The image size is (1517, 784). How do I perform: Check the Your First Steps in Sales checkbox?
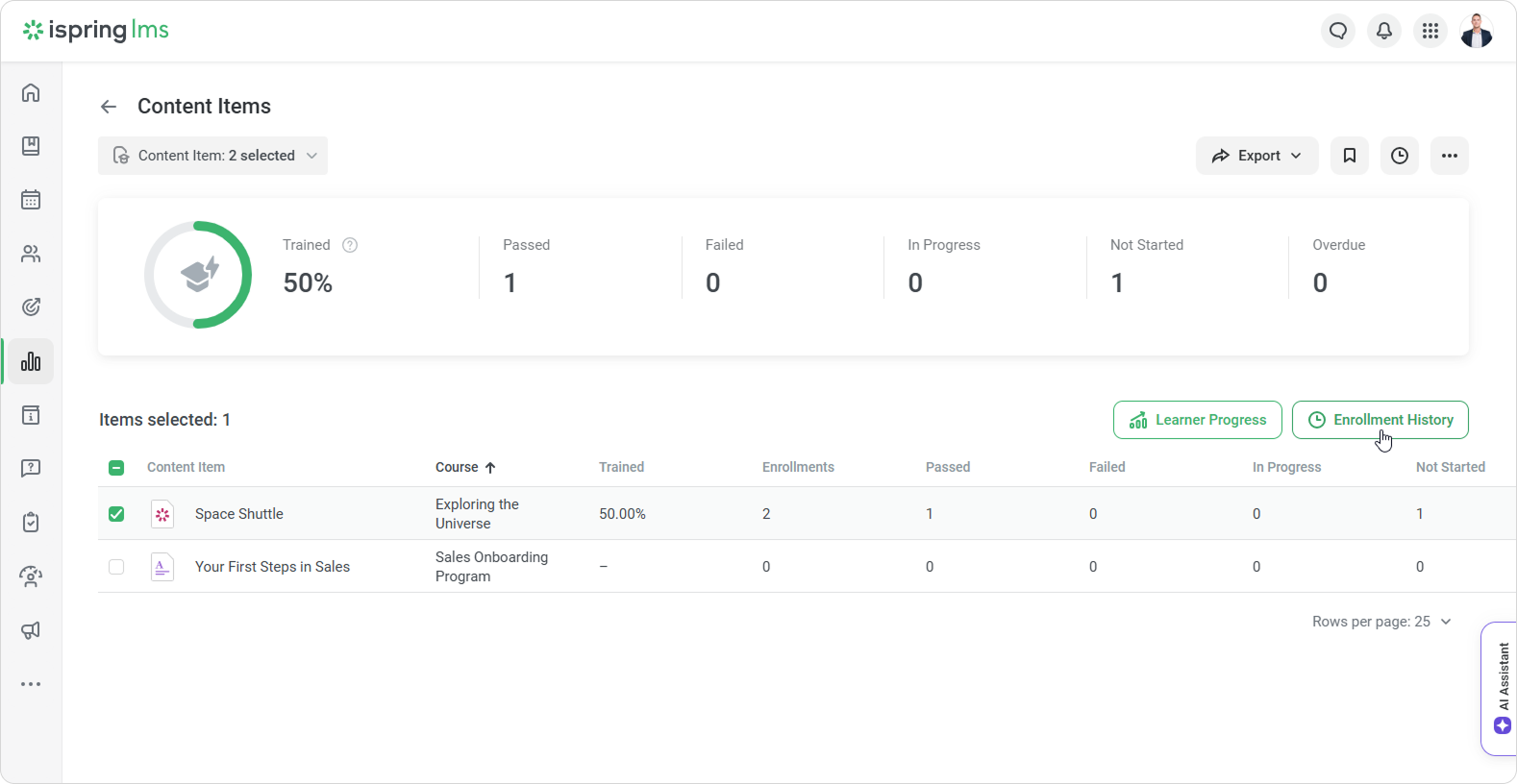[116, 567]
